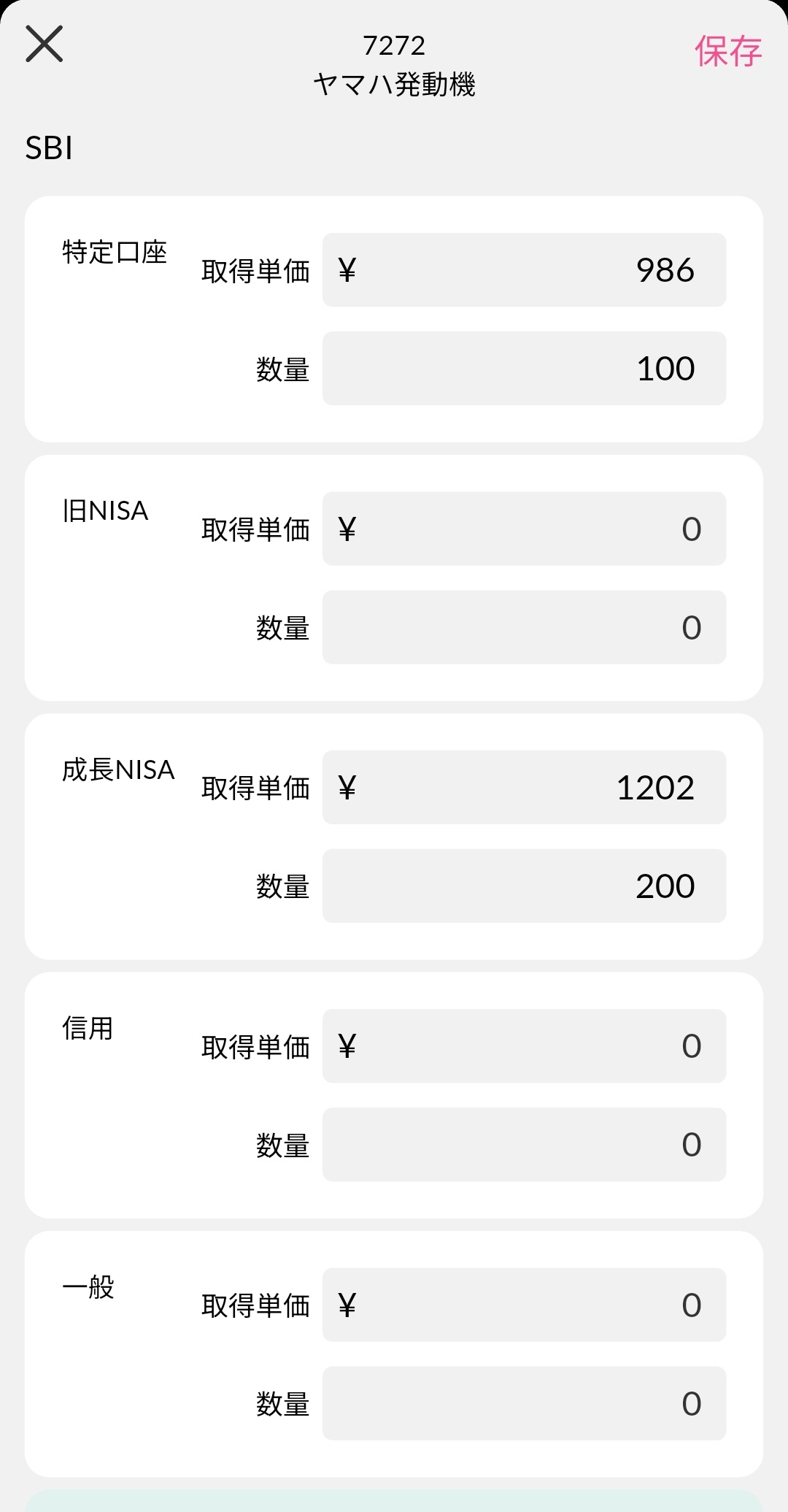Select the 信用 acquisition price field

pos(524,1046)
